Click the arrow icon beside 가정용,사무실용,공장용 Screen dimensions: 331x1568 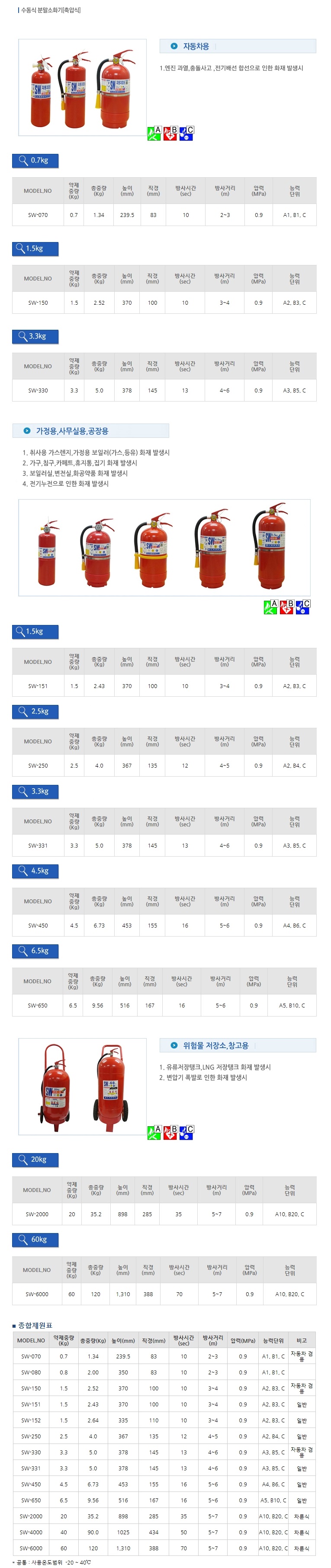(x=27, y=431)
